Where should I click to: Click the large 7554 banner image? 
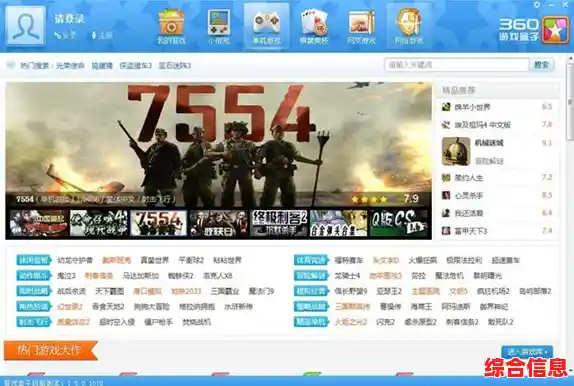pos(219,145)
